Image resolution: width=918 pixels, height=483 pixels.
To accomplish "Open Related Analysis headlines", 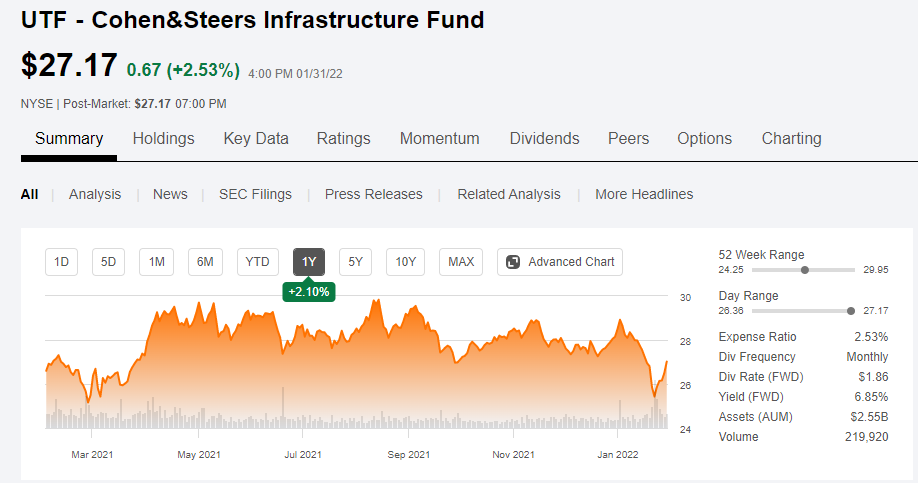I will pyautogui.click(x=509, y=194).
